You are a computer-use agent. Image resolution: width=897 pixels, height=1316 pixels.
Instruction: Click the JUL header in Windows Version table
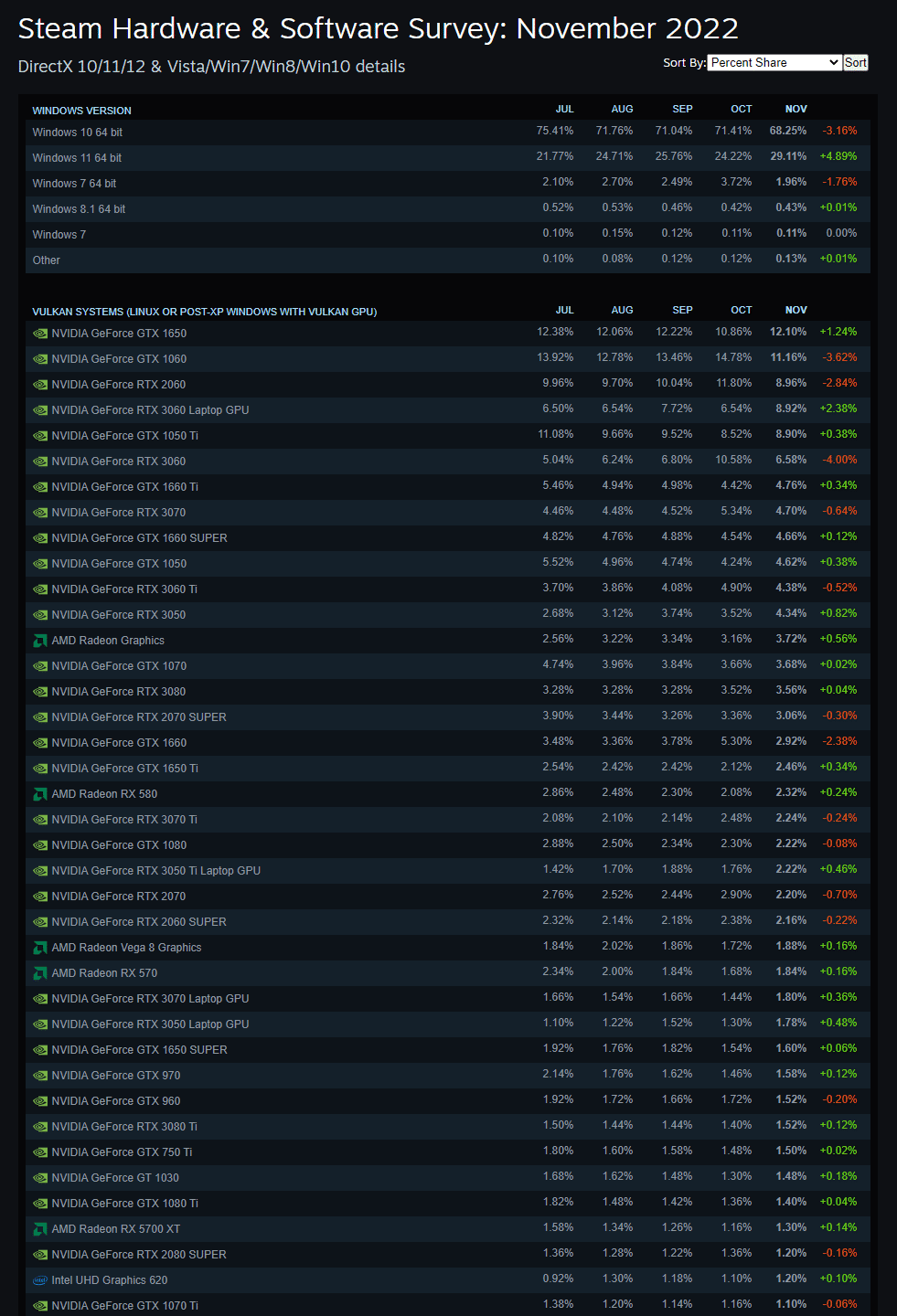[565, 109]
